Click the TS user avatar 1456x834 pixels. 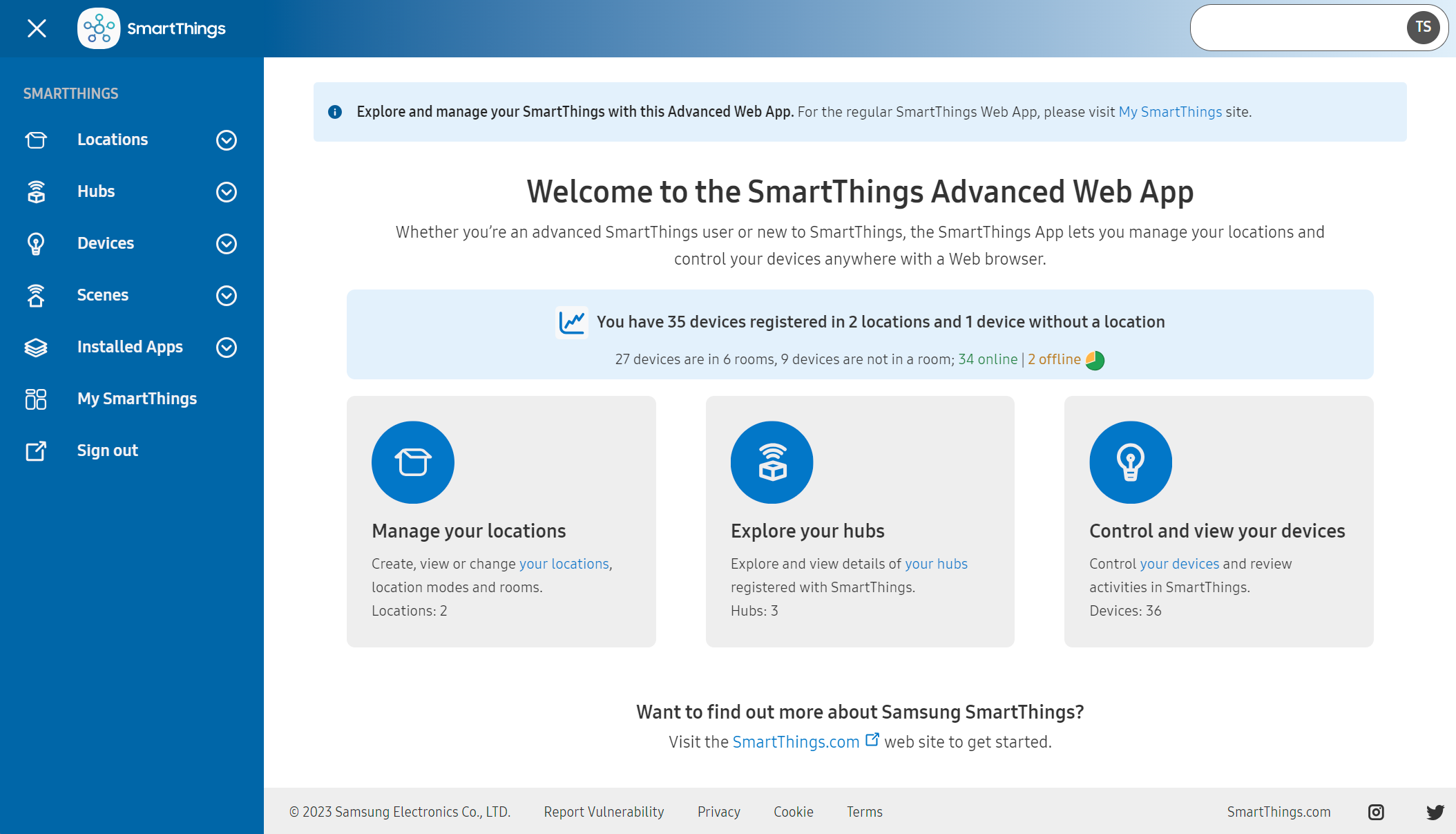(1422, 28)
